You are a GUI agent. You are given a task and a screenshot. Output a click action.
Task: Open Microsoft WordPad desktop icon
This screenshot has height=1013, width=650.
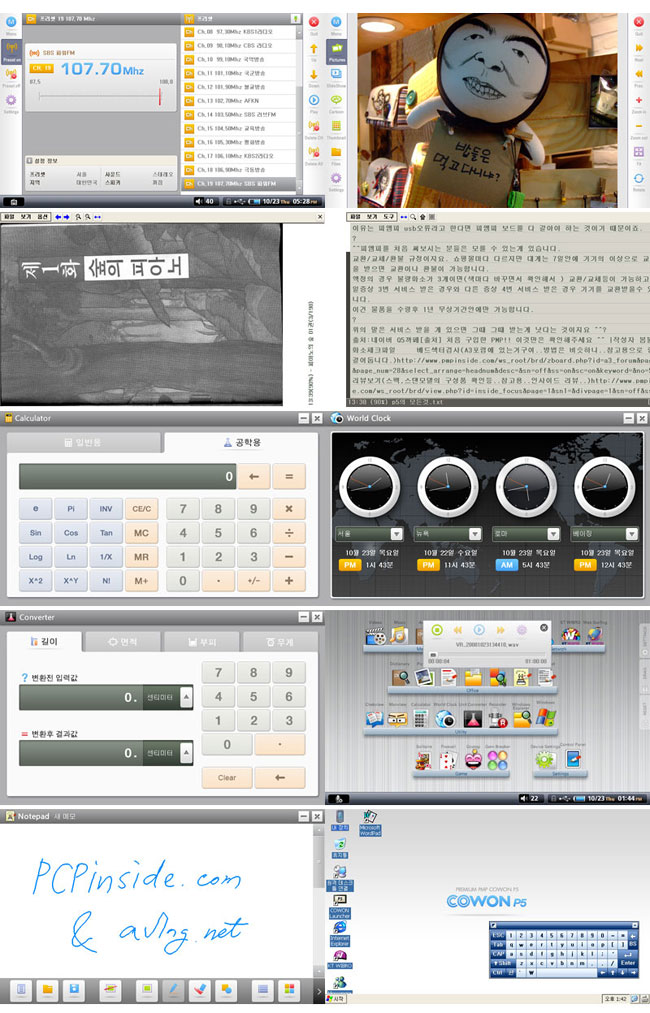(370, 824)
